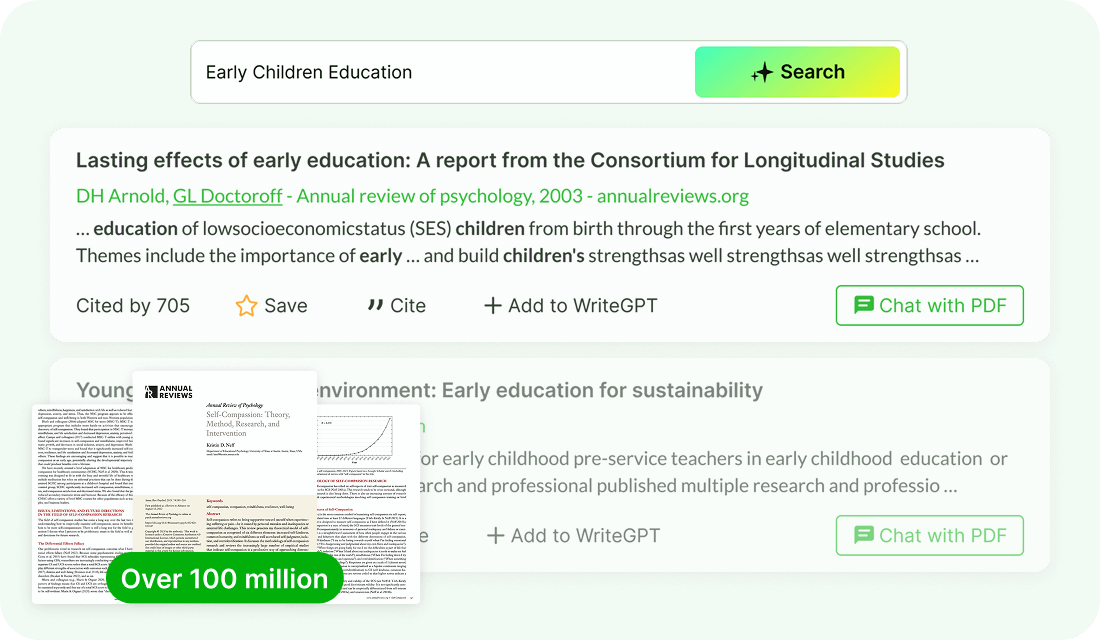1100x640 pixels.
Task: Click the Early Children Education search field
Action: click(x=440, y=72)
